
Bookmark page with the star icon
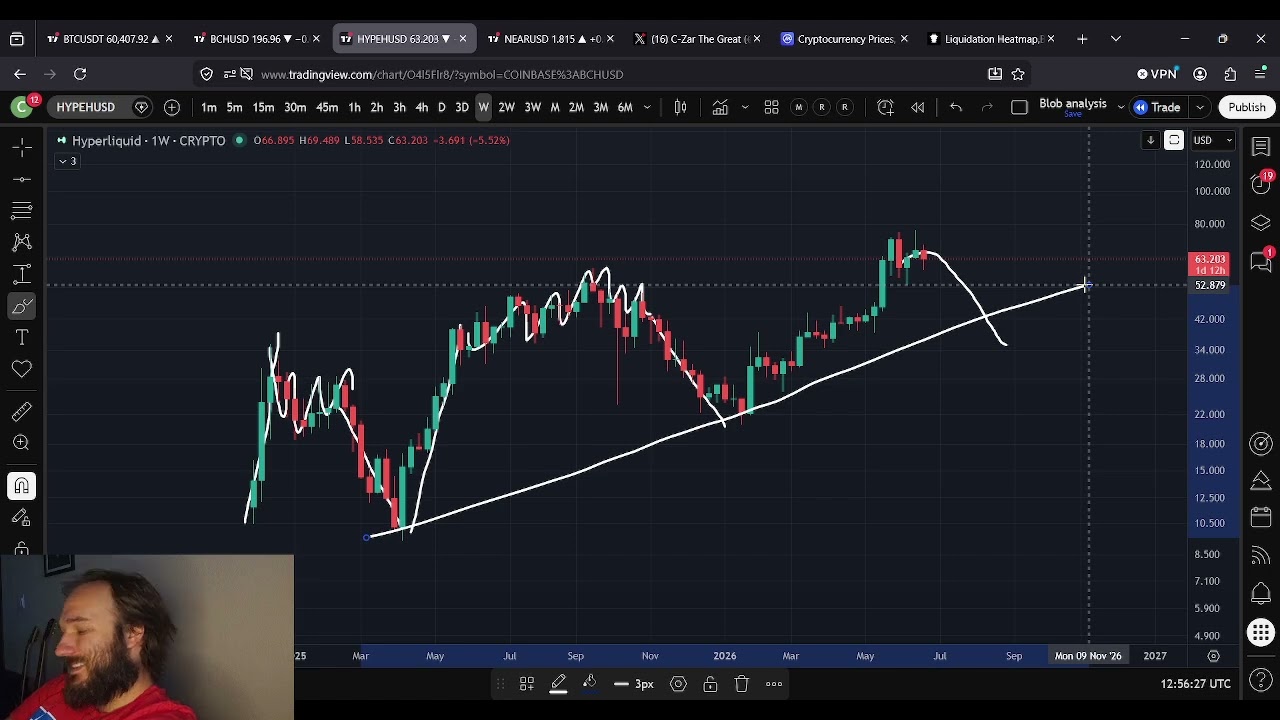tap(1018, 74)
